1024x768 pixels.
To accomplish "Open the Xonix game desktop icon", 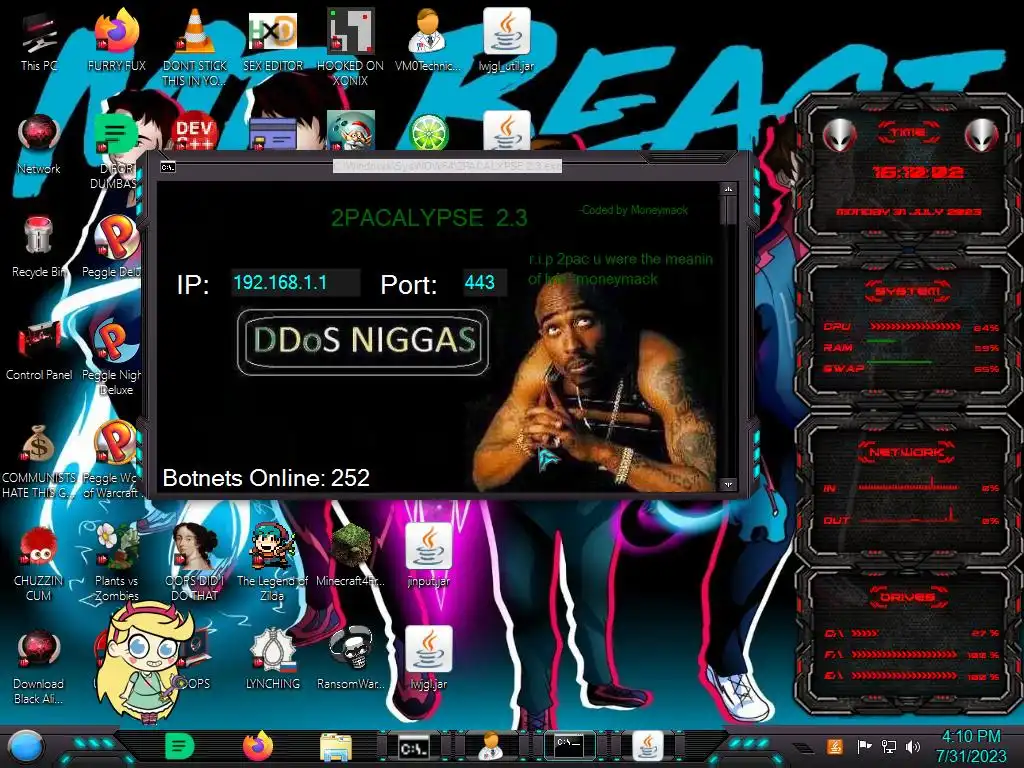I will [x=350, y=47].
